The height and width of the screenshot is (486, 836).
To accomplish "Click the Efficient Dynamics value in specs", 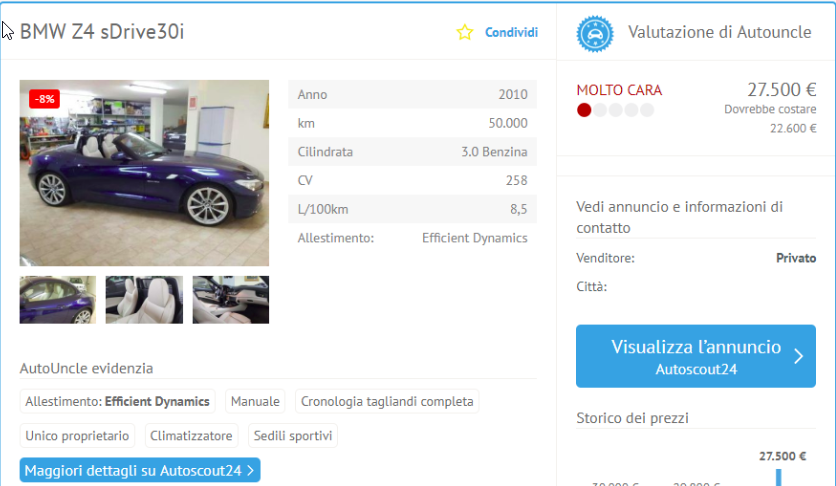I will pyautogui.click(x=475, y=238).
